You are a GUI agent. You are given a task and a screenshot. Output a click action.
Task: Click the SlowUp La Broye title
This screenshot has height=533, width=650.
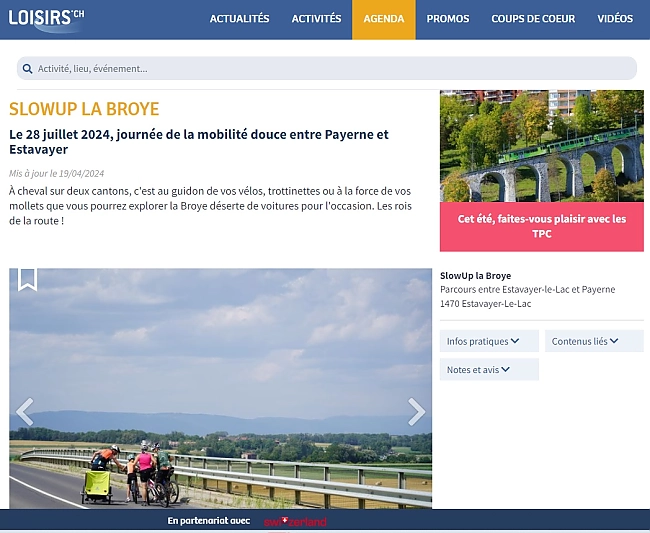click(x=84, y=109)
